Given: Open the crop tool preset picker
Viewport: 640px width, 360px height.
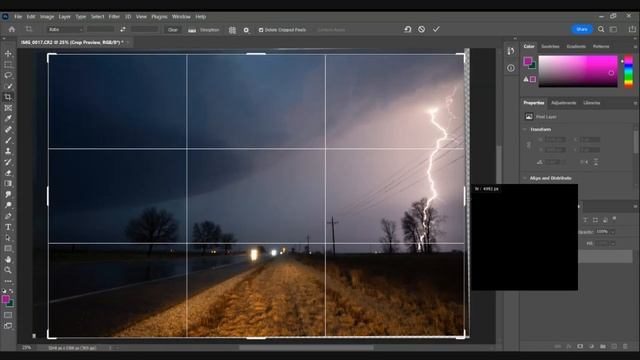Looking at the screenshot, I should point(29,29).
